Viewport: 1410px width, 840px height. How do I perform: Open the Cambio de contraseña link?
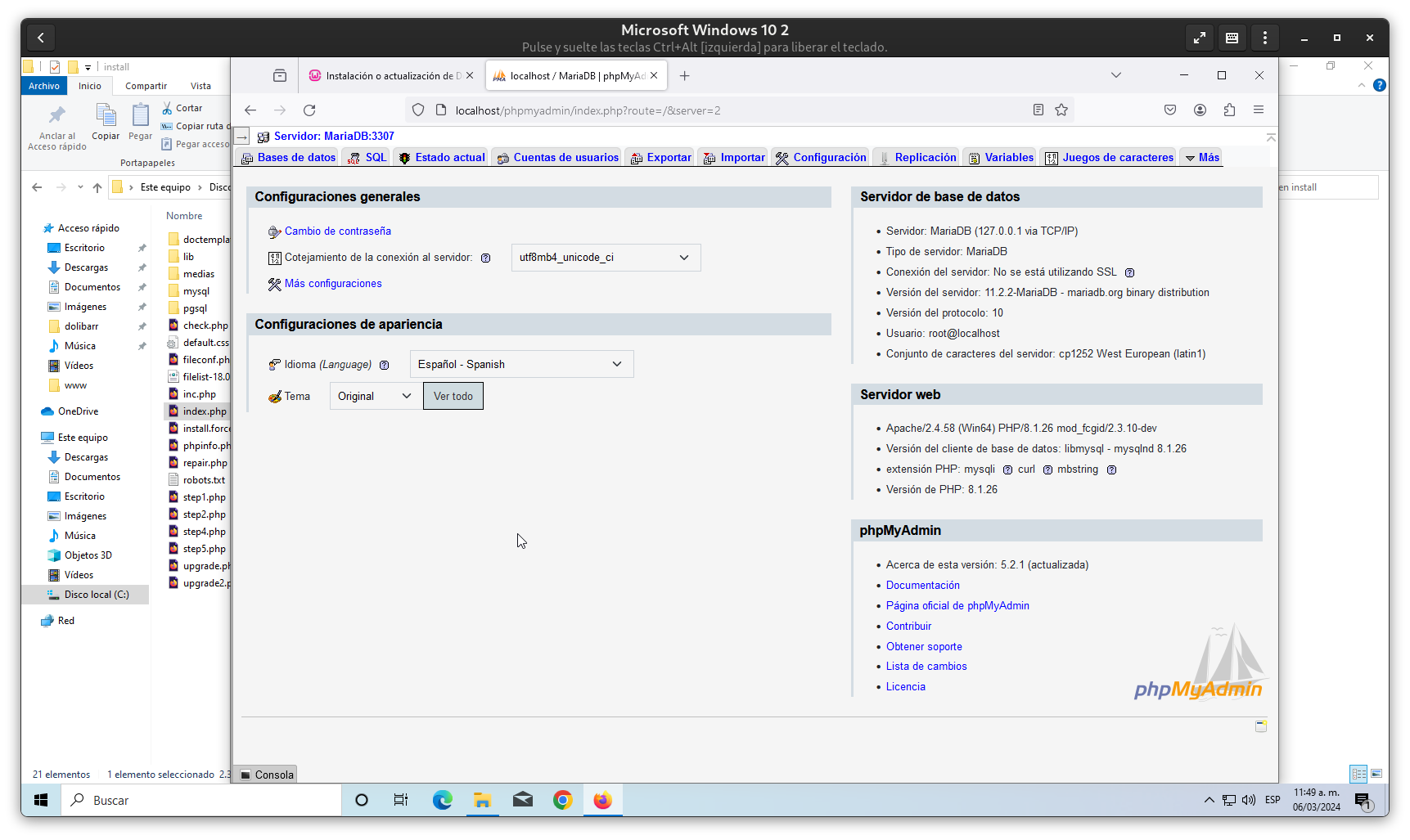point(337,231)
